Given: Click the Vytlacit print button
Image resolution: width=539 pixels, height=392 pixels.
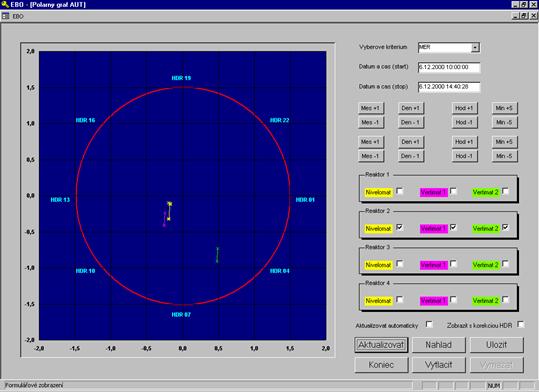Looking at the screenshot, I should click(x=439, y=365).
